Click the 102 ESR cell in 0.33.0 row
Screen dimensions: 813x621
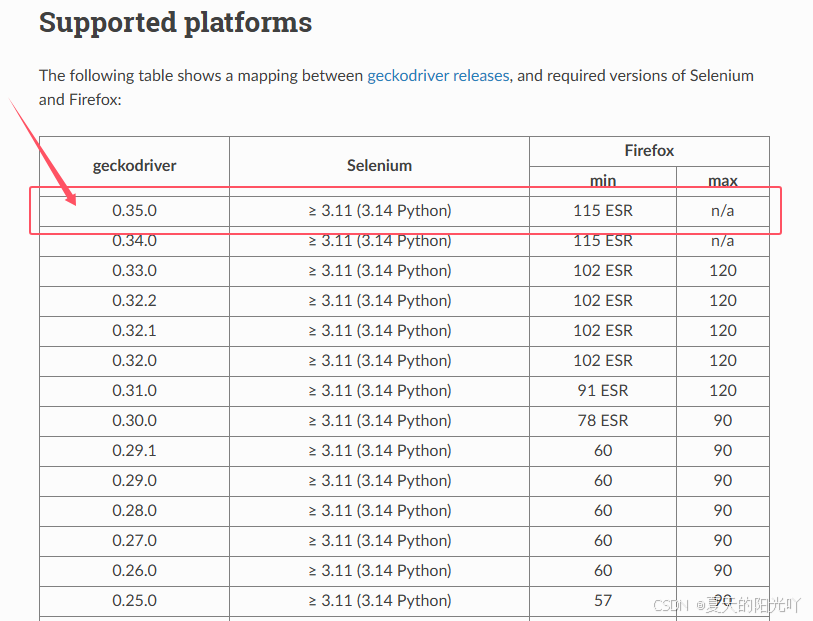click(603, 271)
